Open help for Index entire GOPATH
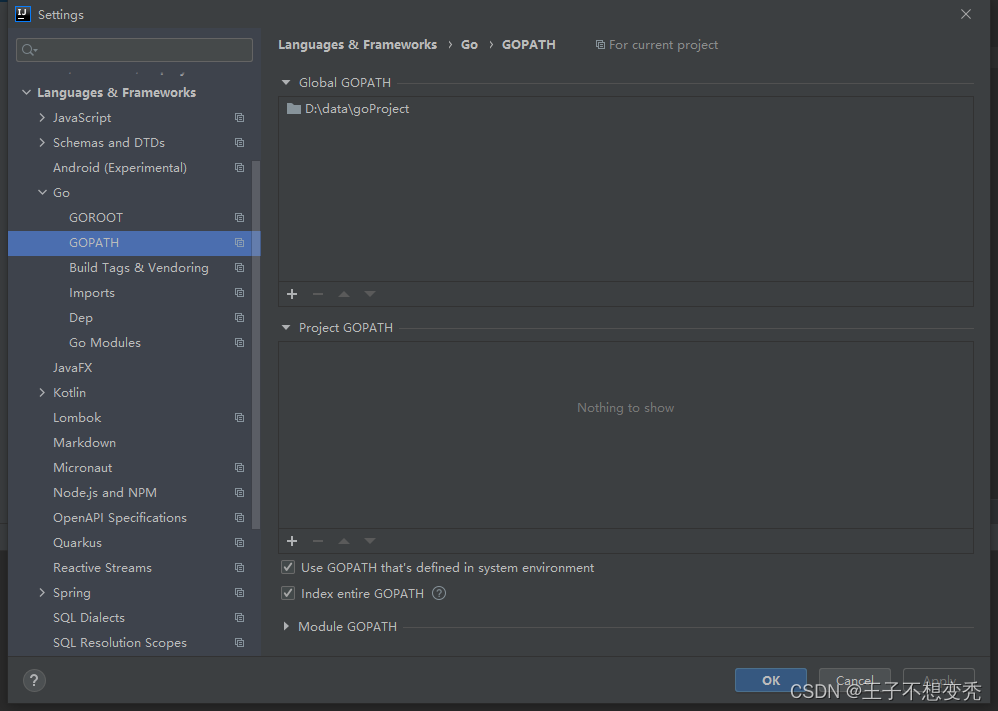Image resolution: width=998 pixels, height=711 pixels. coord(439,593)
